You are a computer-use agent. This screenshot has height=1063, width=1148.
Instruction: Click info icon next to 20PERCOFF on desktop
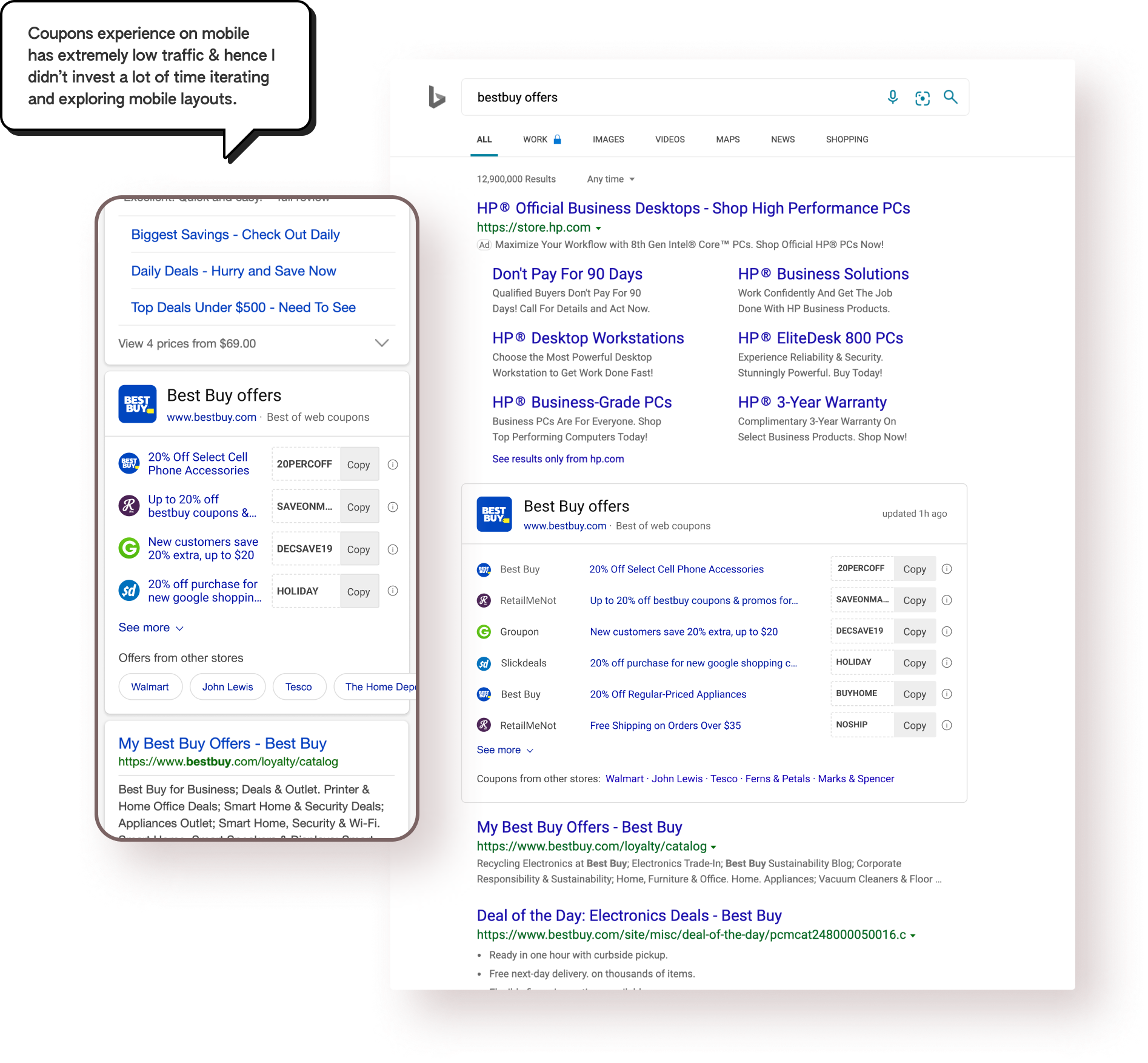(x=947, y=569)
